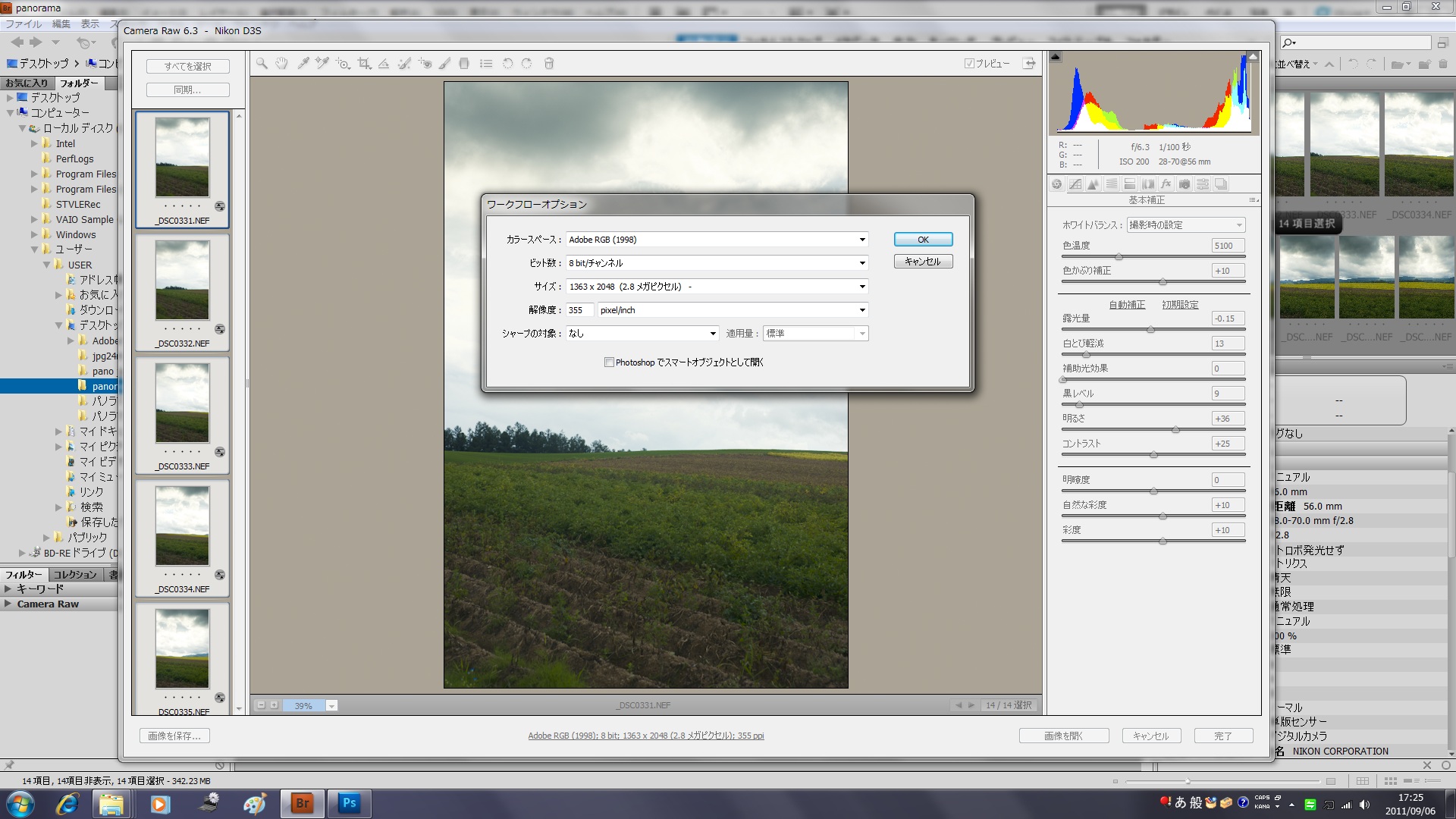
Task: Choose the White Balance eyedropper tool
Action: tap(303, 64)
